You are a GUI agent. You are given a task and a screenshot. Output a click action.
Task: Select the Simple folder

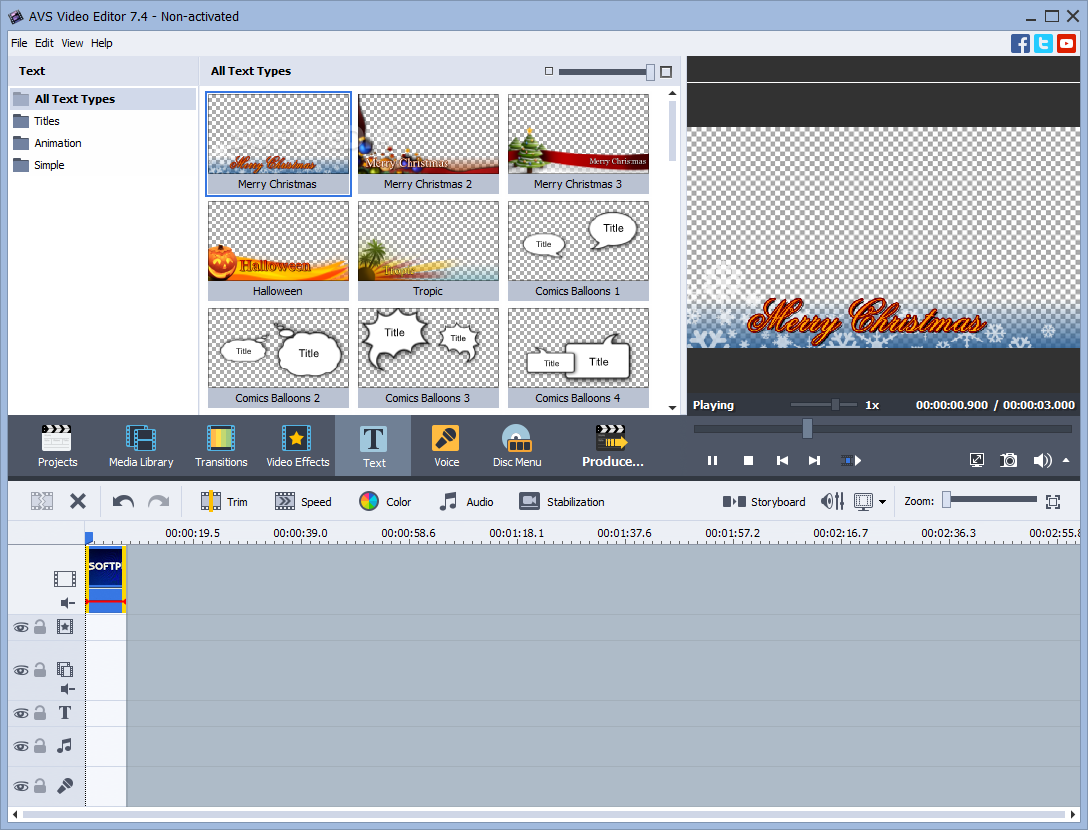(103, 165)
